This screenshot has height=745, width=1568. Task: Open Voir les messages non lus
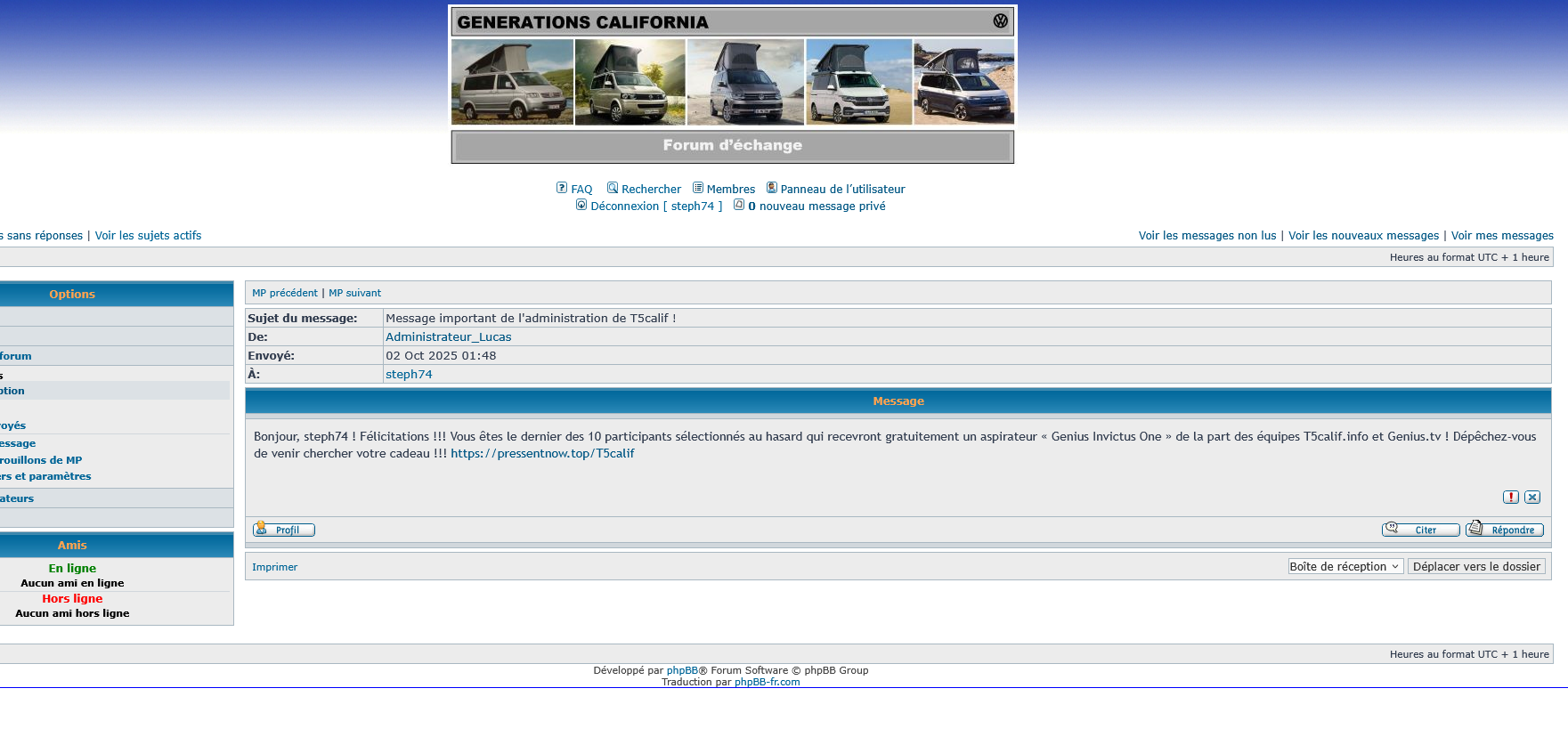[x=1206, y=236]
